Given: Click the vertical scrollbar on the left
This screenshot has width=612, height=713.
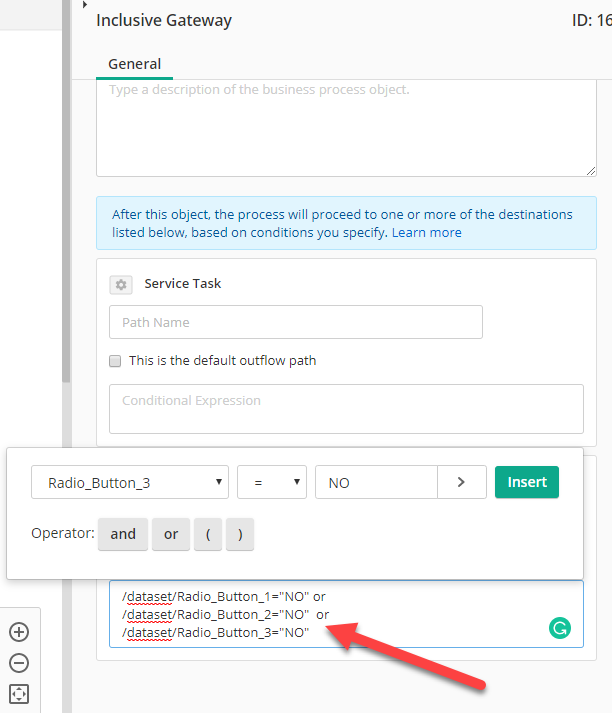Looking at the screenshot, I should (66, 191).
